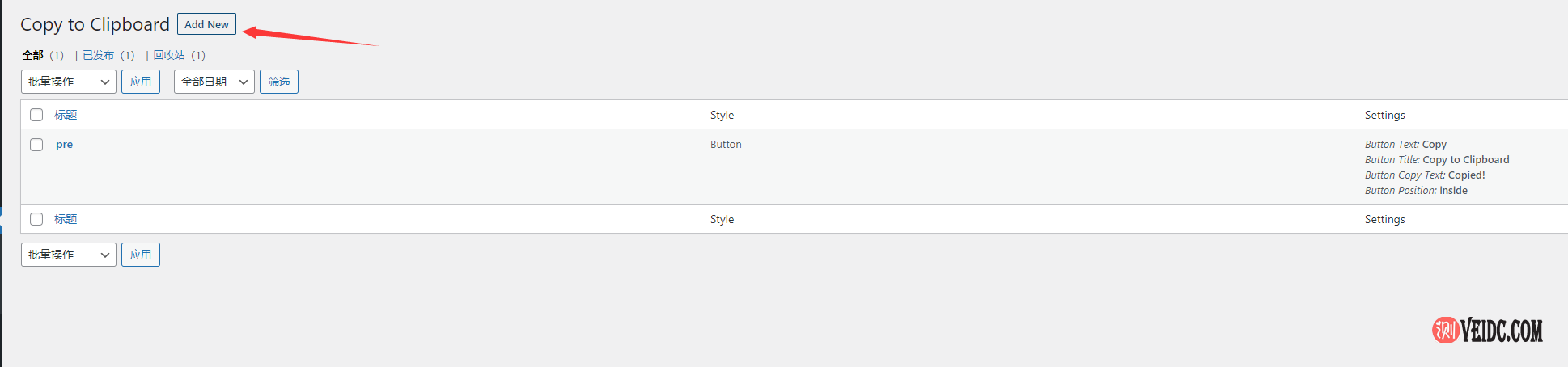
Task: Toggle select-all checkbox in table header
Action: [x=36, y=115]
